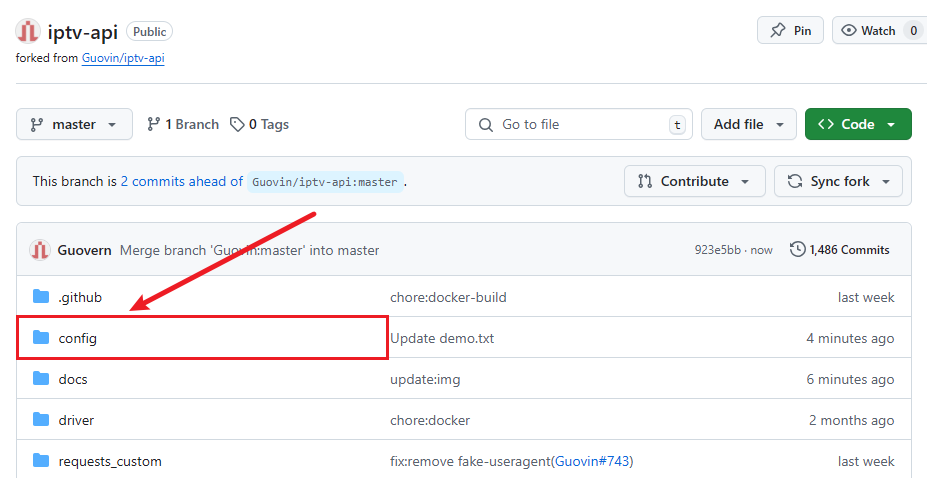This screenshot has height=478, width=927.
Task: Click the tag icon beside 0 Tags
Action: pos(237,124)
